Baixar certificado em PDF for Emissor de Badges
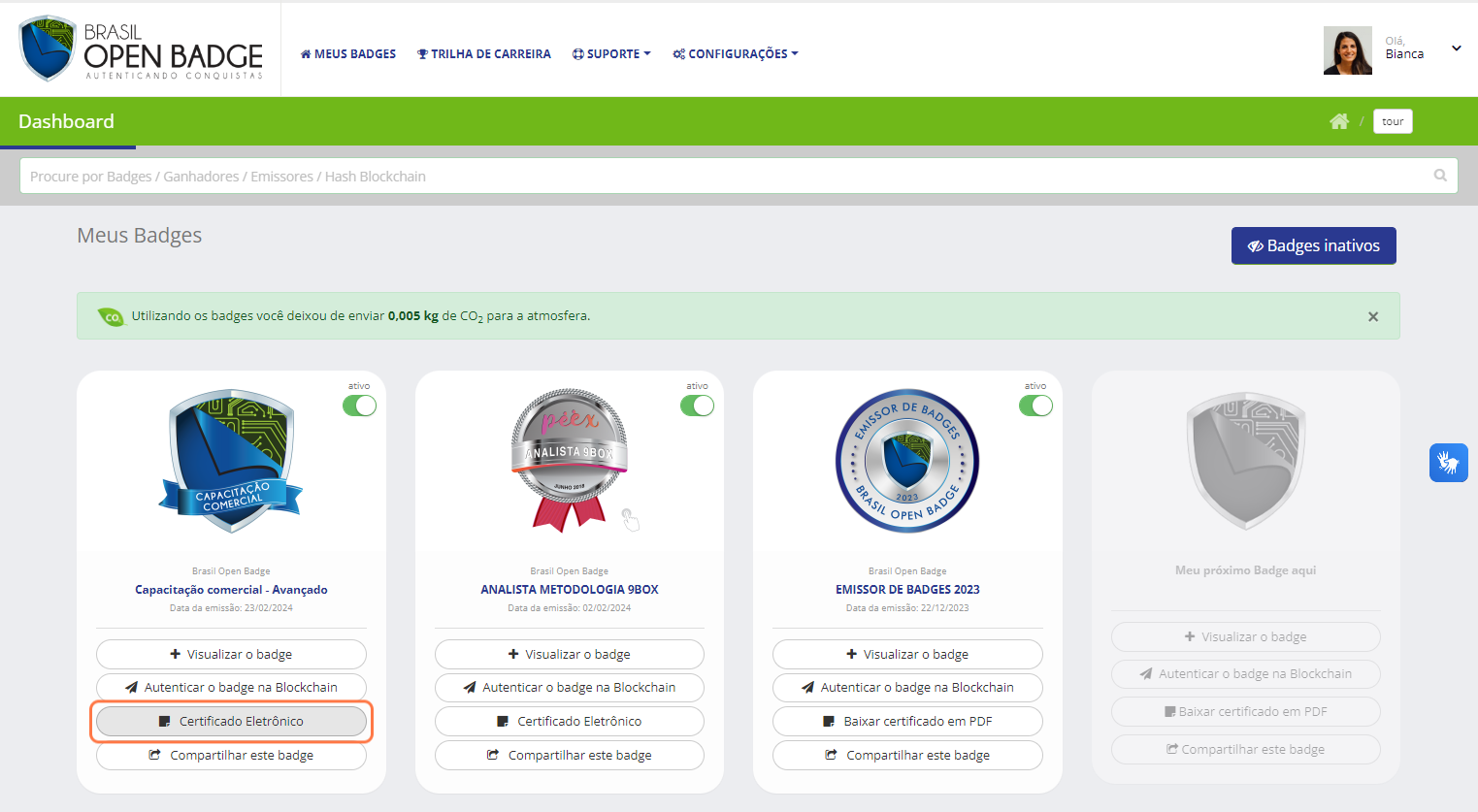The height and width of the screenshot is (812, 1478). [x=907, y=721]
